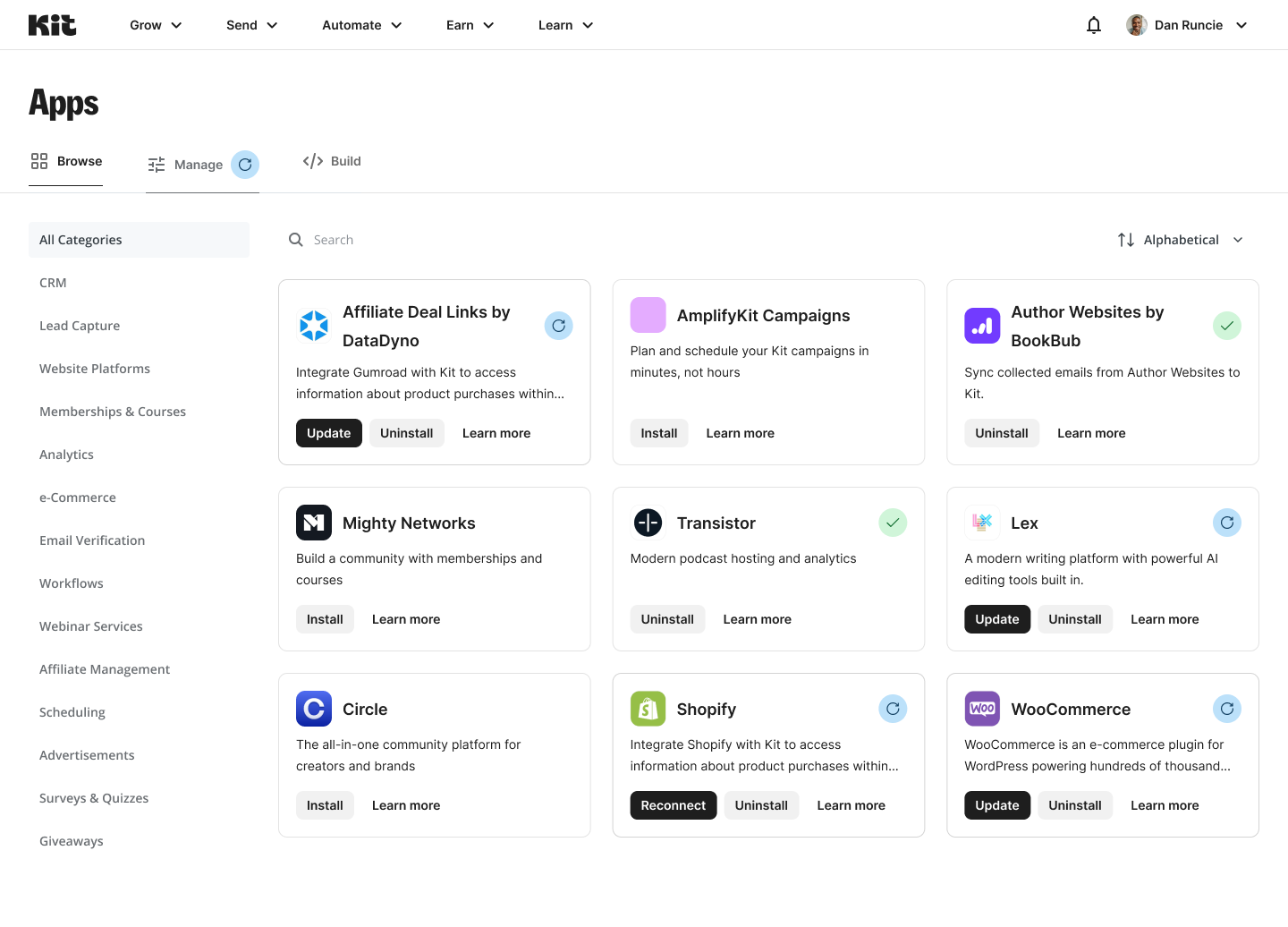Select the Giveaways category
Image resolution: width=1288 pixels, height=927 pixels.
click(x=139, y=841)
